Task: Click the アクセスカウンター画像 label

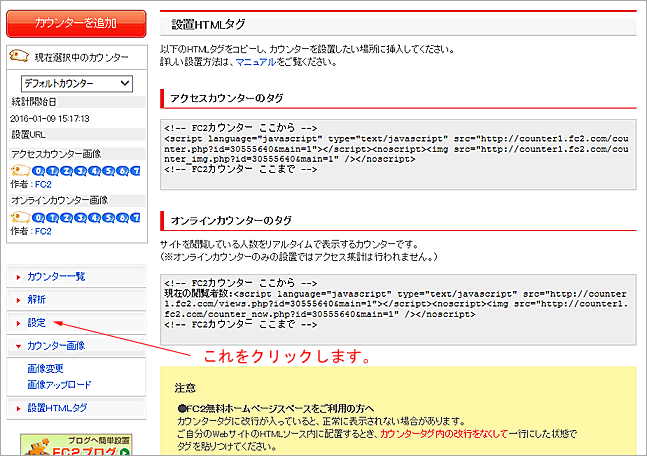Action: (x=56, y=154)
